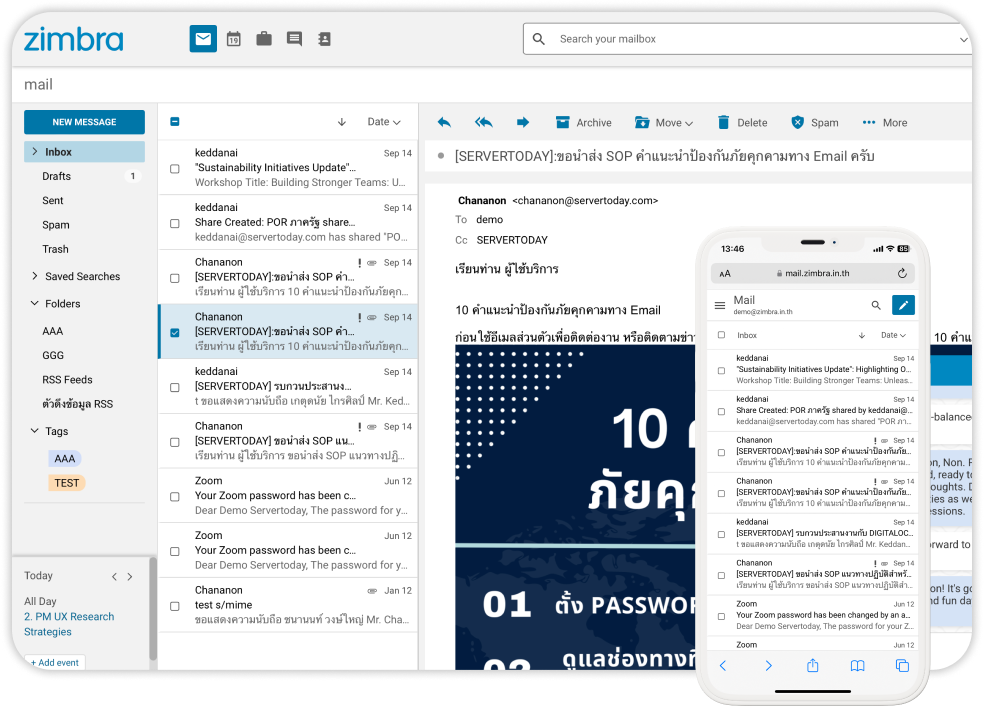This screenshot has height=706, width=984.
Task: Open the Move dropdown
Action: (x=664, y=122)
